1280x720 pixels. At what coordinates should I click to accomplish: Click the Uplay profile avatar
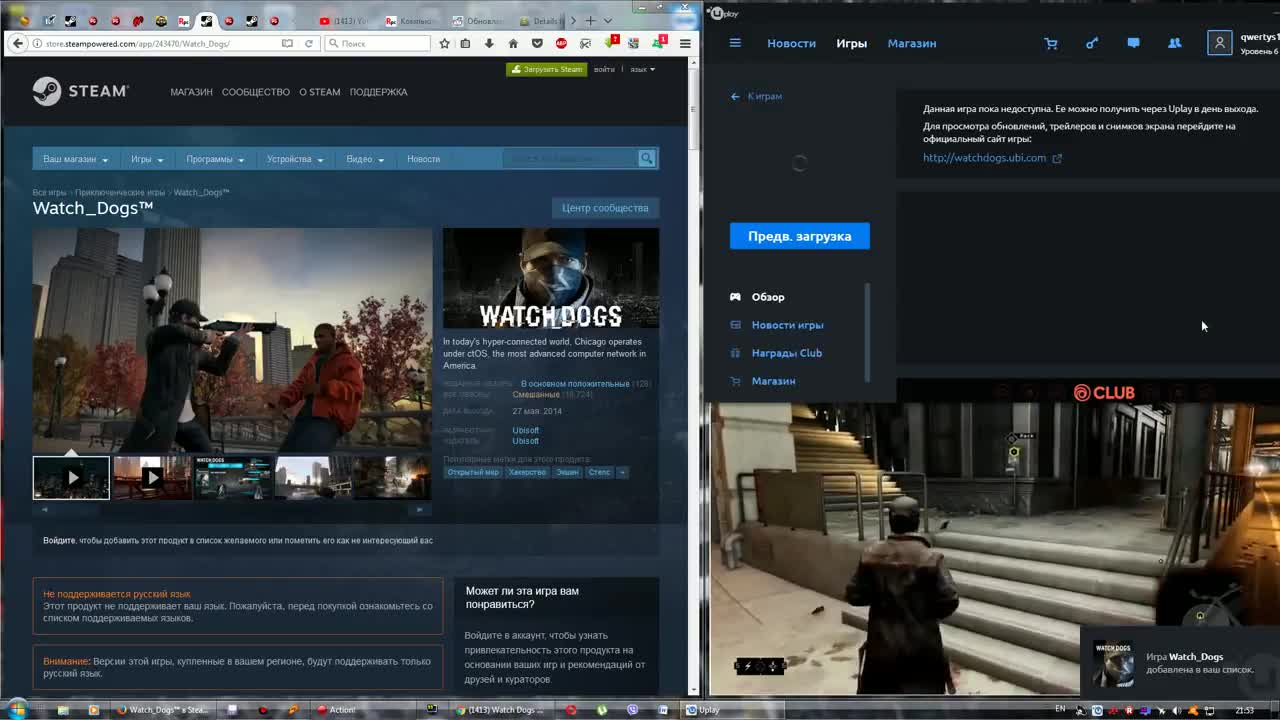click(1219, 43)
